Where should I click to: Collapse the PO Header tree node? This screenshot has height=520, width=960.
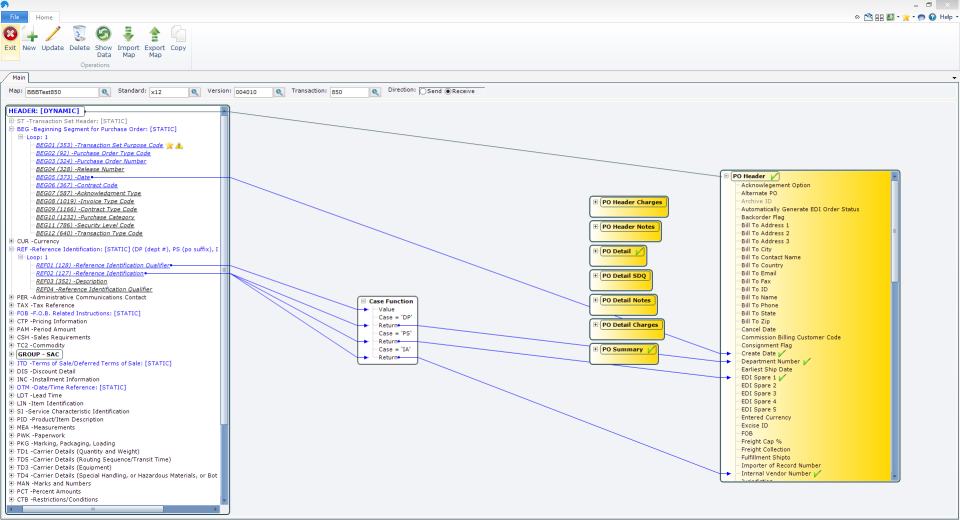click(x=727, y=176)
